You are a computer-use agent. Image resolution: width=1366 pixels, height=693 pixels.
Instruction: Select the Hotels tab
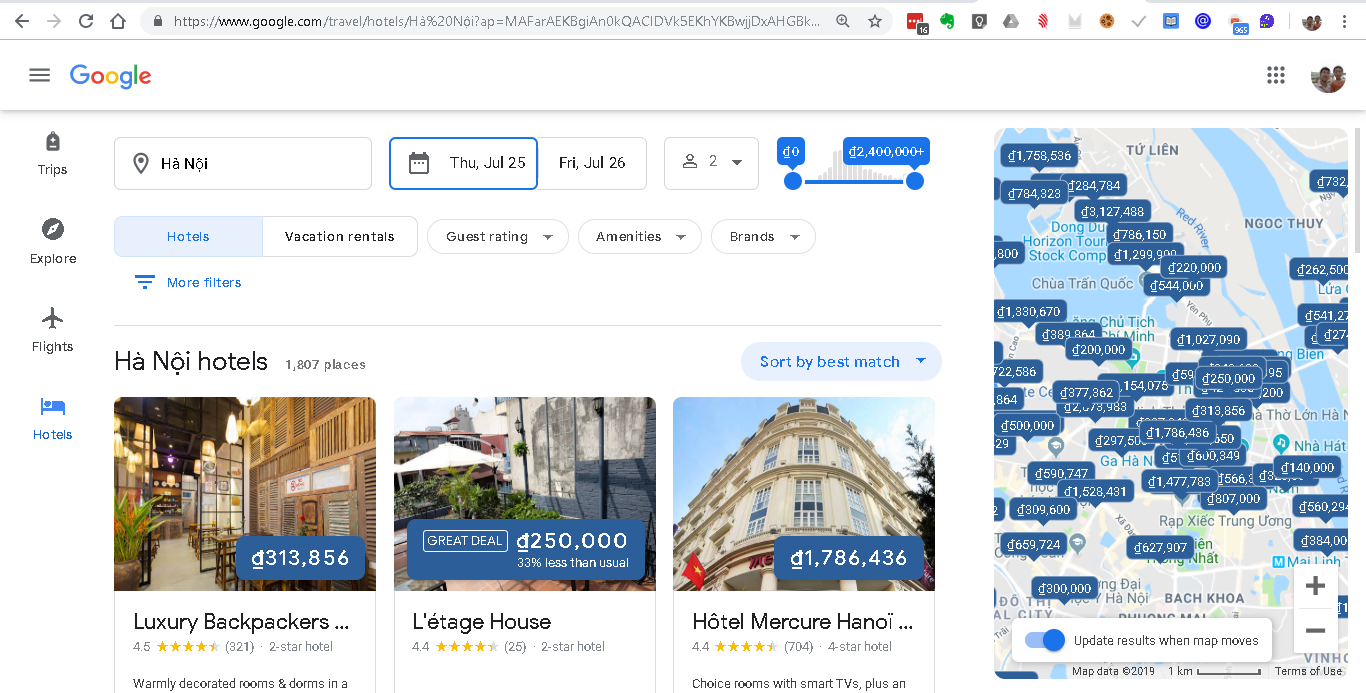point(188,237)
